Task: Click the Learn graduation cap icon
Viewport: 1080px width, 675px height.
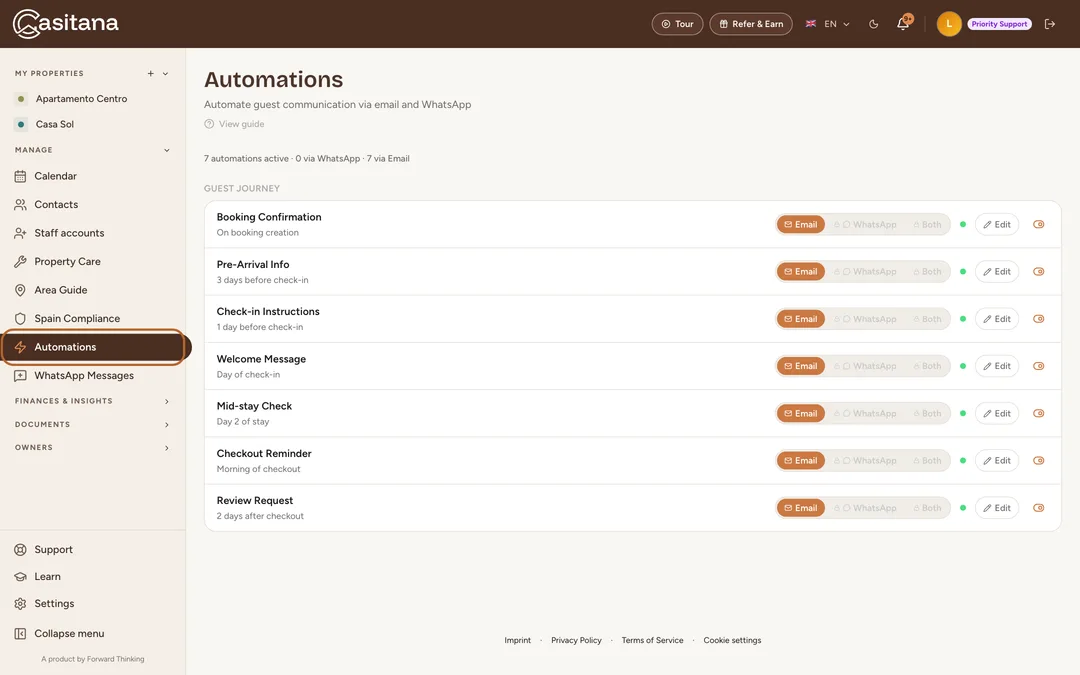Action: click(x=20, y=577)
